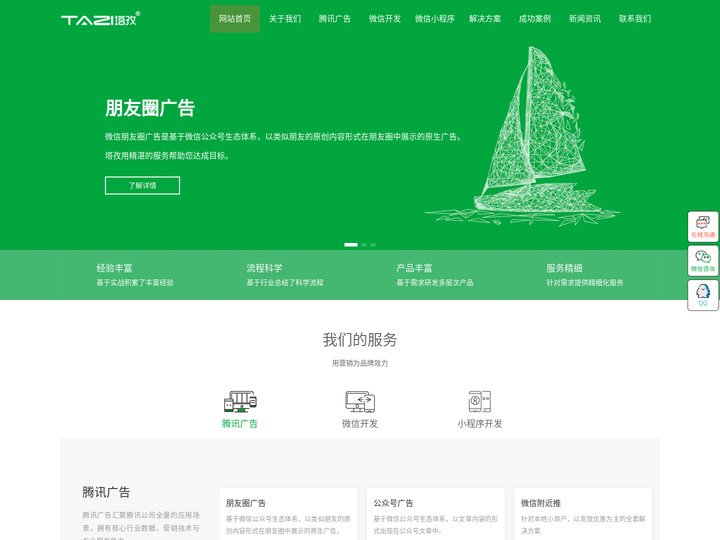Open the 在线沟通 chat widget icon

703,226
